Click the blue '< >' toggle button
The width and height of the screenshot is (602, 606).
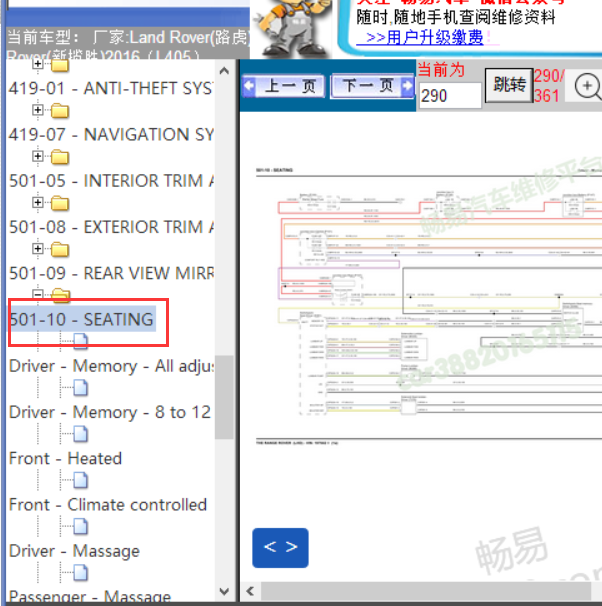[x=280, y=547]
